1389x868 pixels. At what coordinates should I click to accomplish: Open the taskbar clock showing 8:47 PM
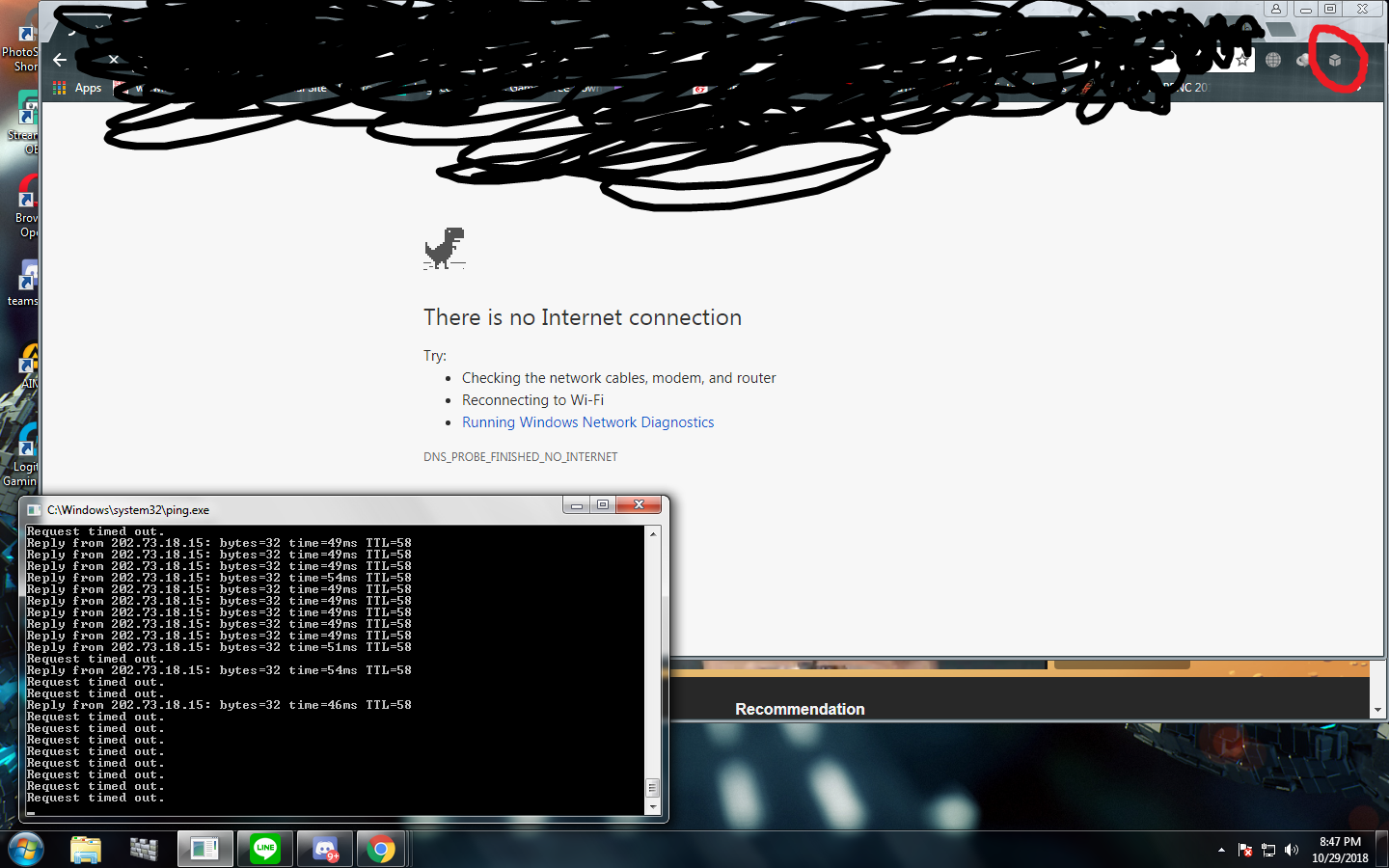tap(1340, 850)
